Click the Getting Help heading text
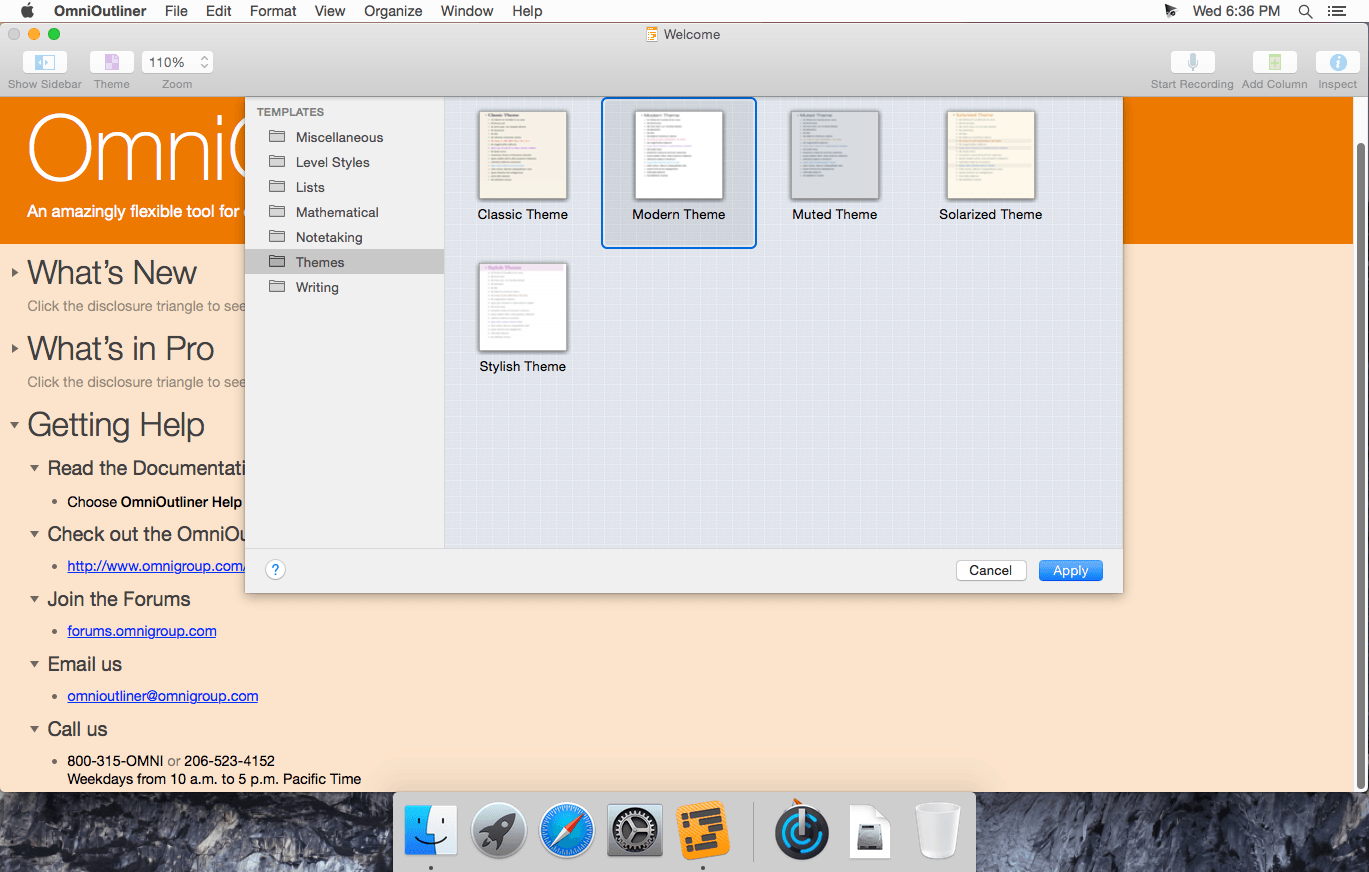This screenshot has height=872, width=1369. tap(116, 425)
